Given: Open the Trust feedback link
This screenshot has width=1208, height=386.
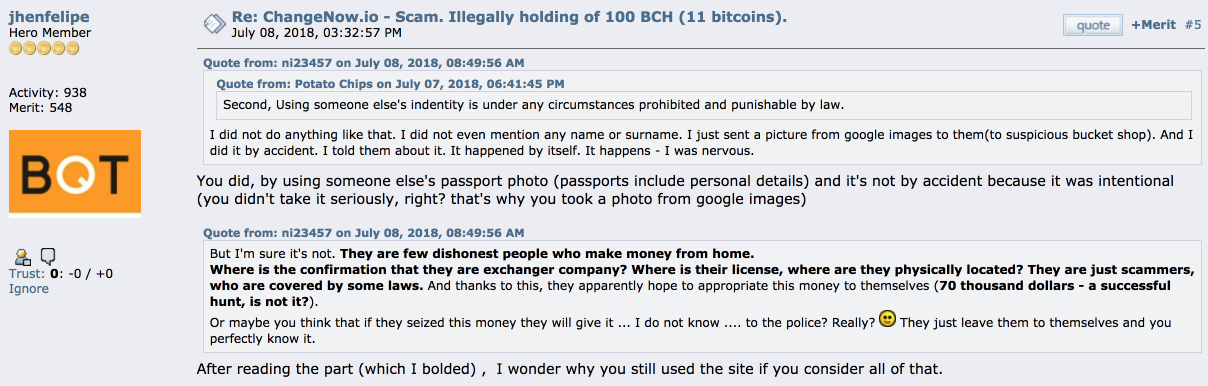Looking at the screenshot, I should [26, 274].
